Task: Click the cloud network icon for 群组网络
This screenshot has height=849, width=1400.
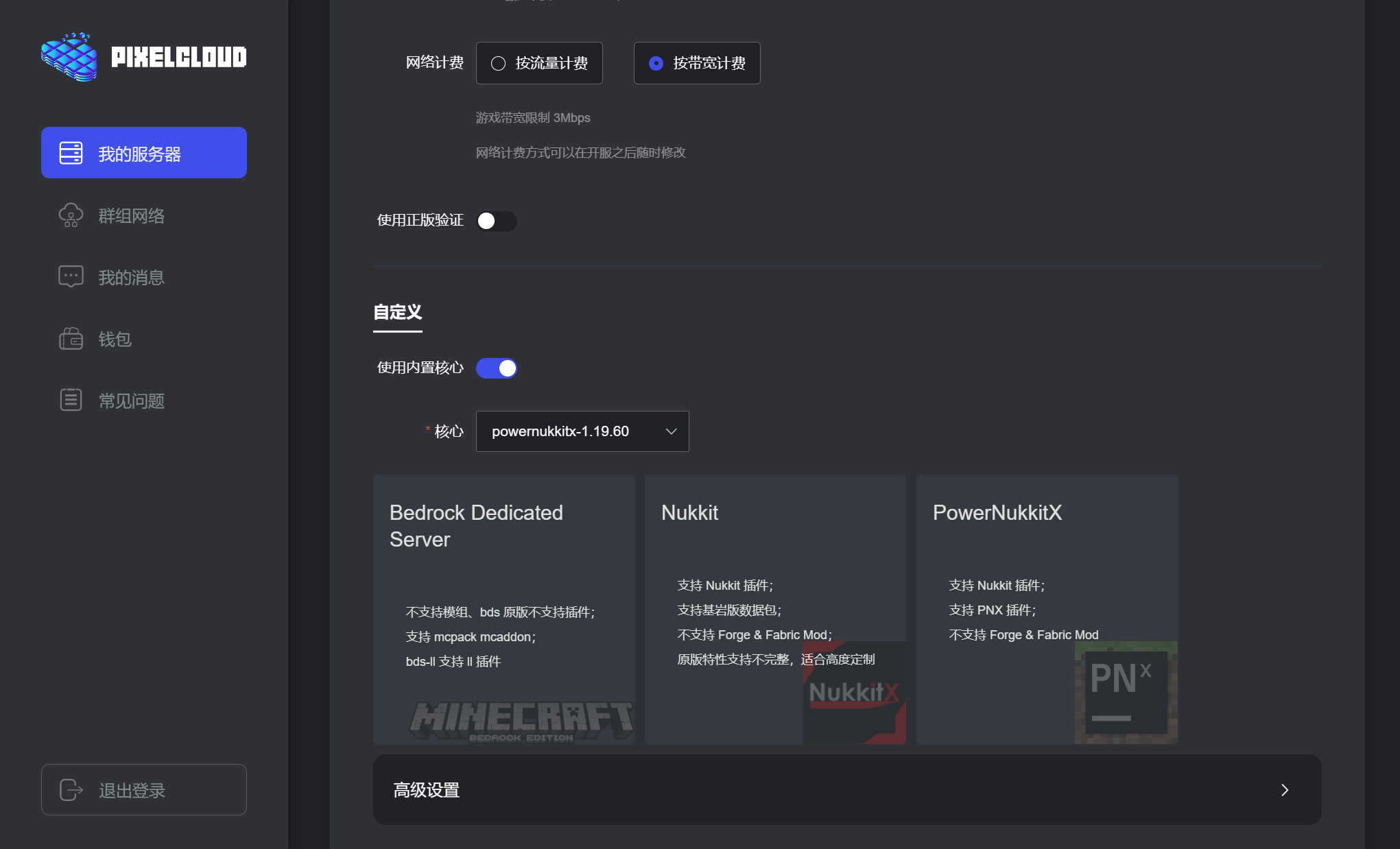Action: pyautogui.click(x=71, y=215)
